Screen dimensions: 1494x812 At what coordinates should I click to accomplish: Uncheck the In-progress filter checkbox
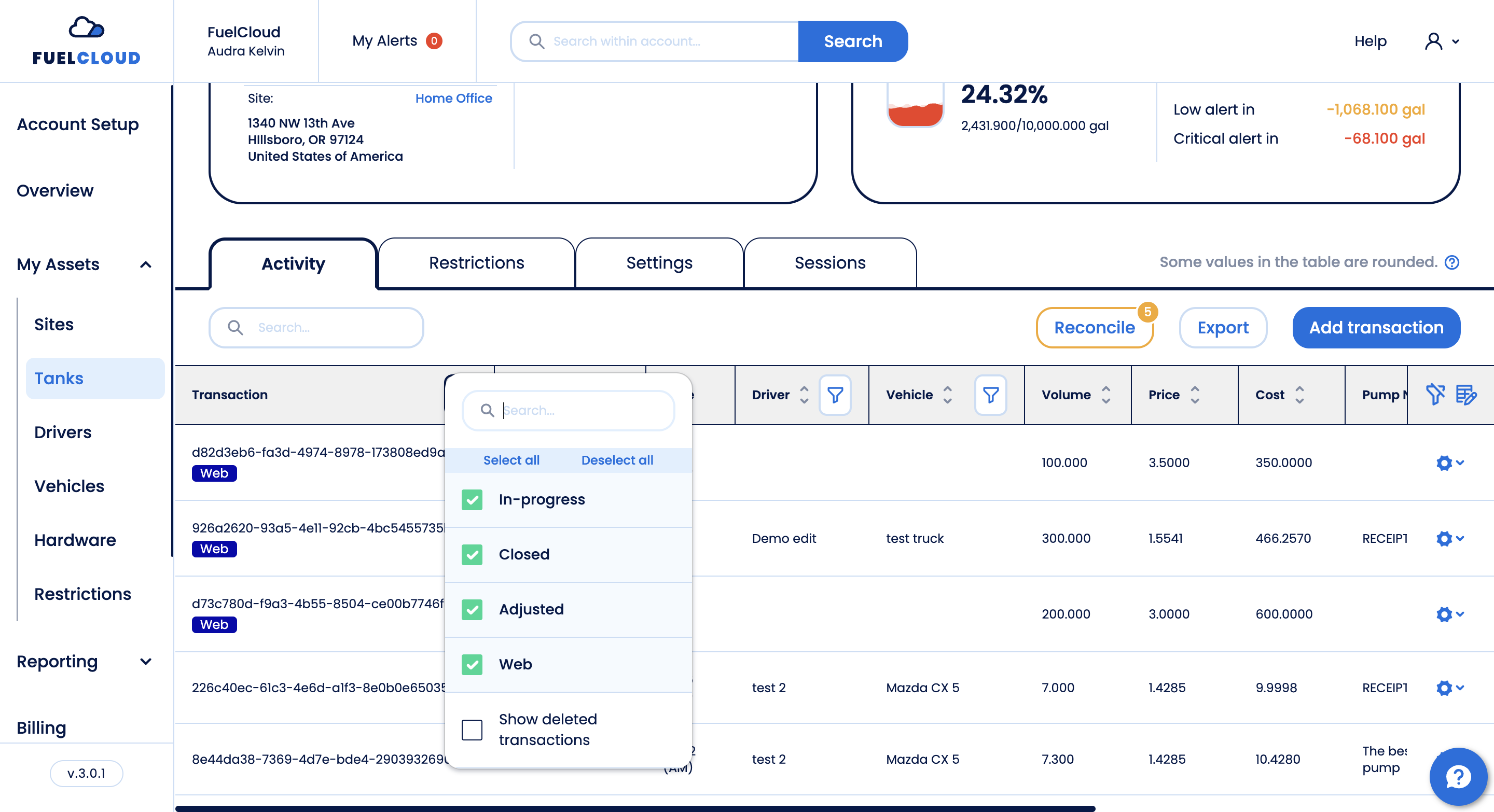pyautogui.click(x=472, y=500)
